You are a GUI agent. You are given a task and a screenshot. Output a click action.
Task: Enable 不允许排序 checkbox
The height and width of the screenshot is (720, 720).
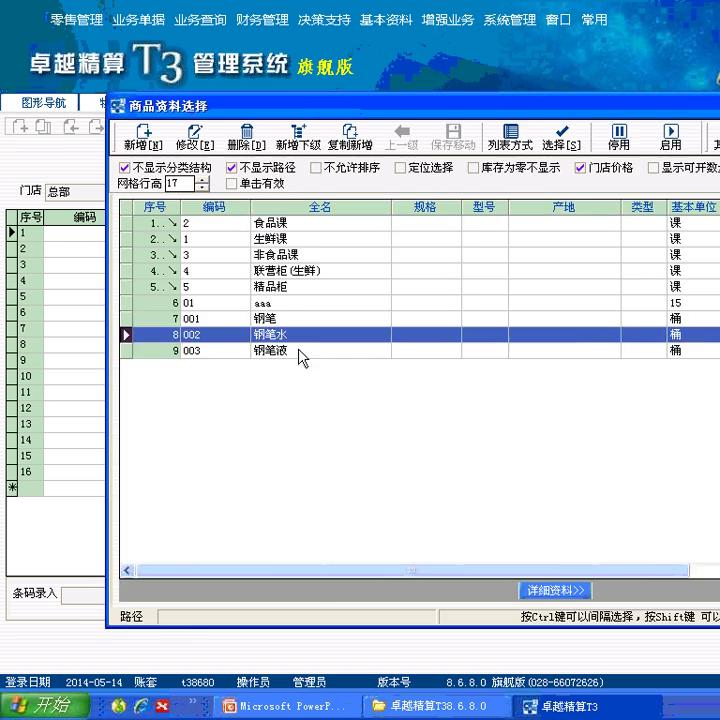(x=315, y=168)
